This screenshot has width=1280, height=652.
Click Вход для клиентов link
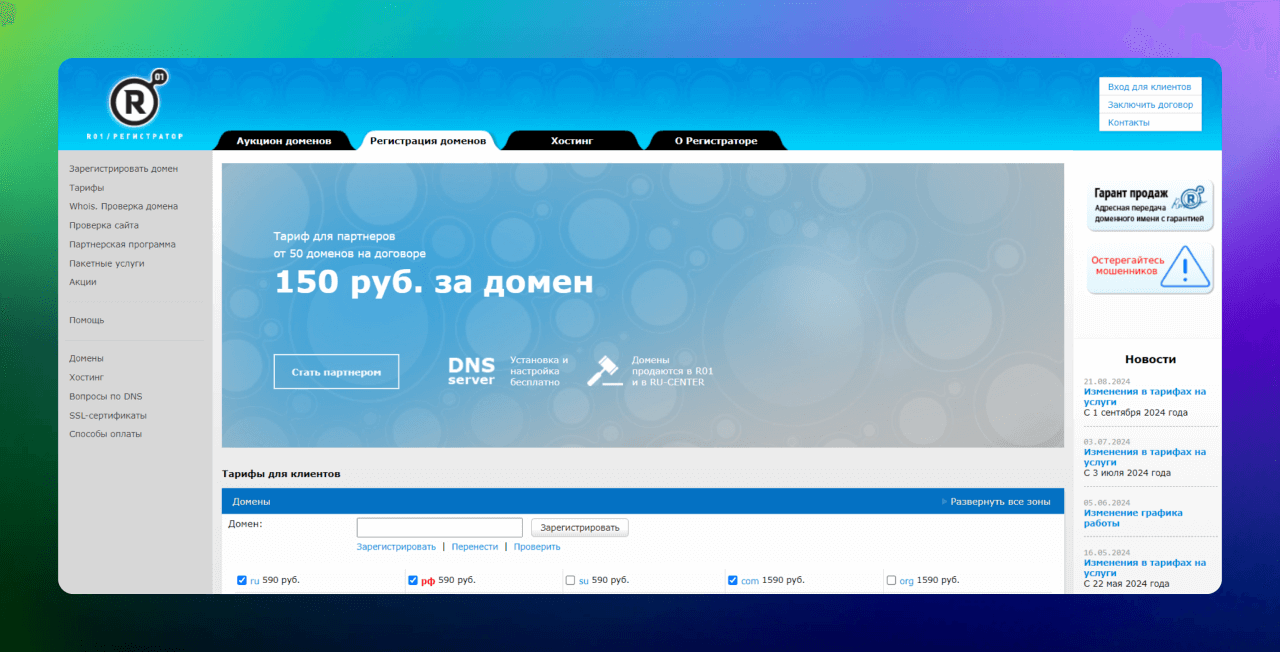coord(1149,87)
